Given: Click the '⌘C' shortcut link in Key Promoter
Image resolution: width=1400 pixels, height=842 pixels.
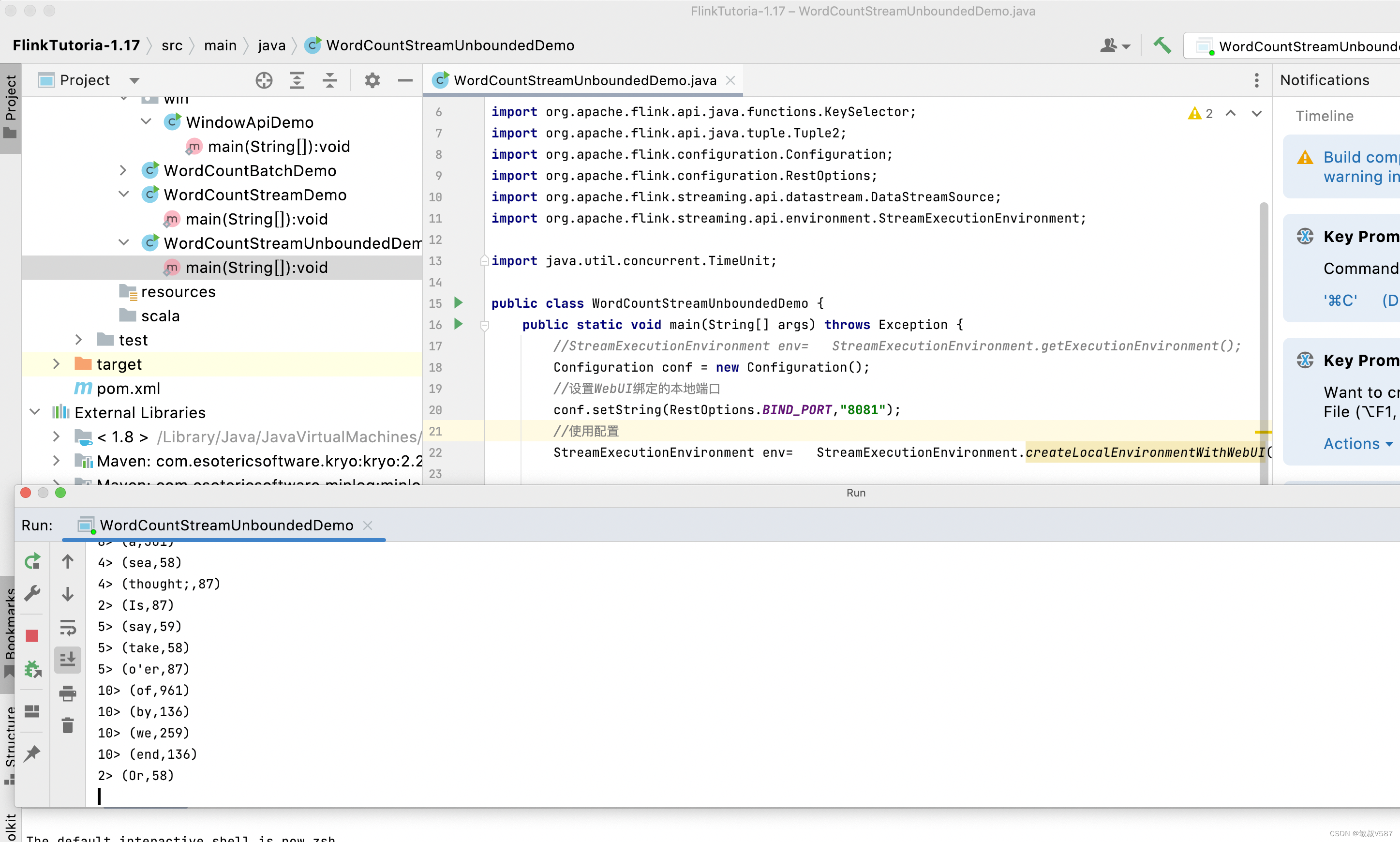Looking at the screenshot, I should click(1340, 300).
